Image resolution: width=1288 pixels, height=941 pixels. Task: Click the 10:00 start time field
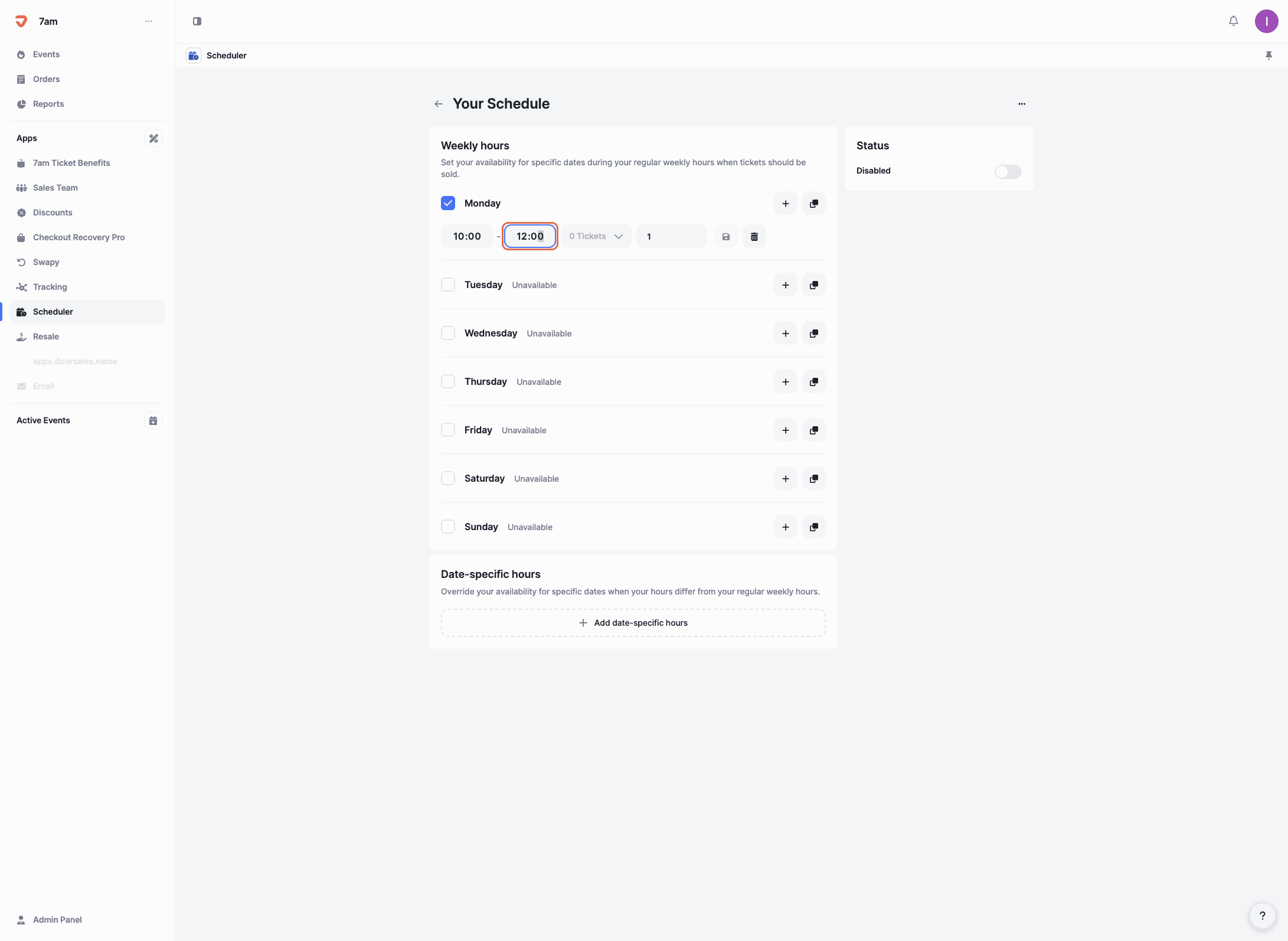pos(467,237)
